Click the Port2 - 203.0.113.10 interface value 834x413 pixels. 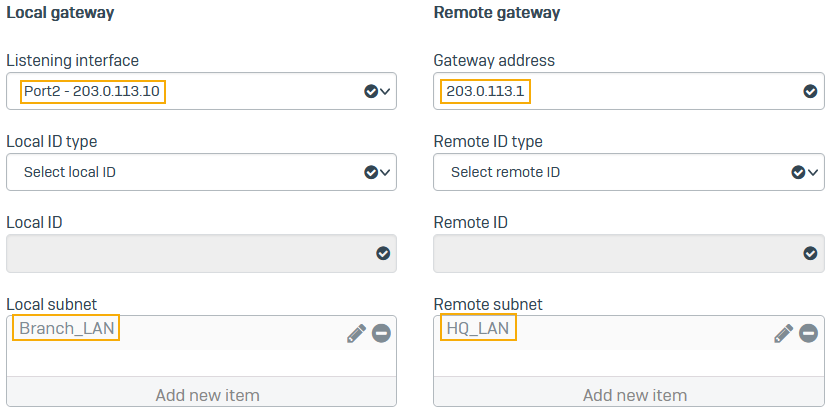(93, 92)
